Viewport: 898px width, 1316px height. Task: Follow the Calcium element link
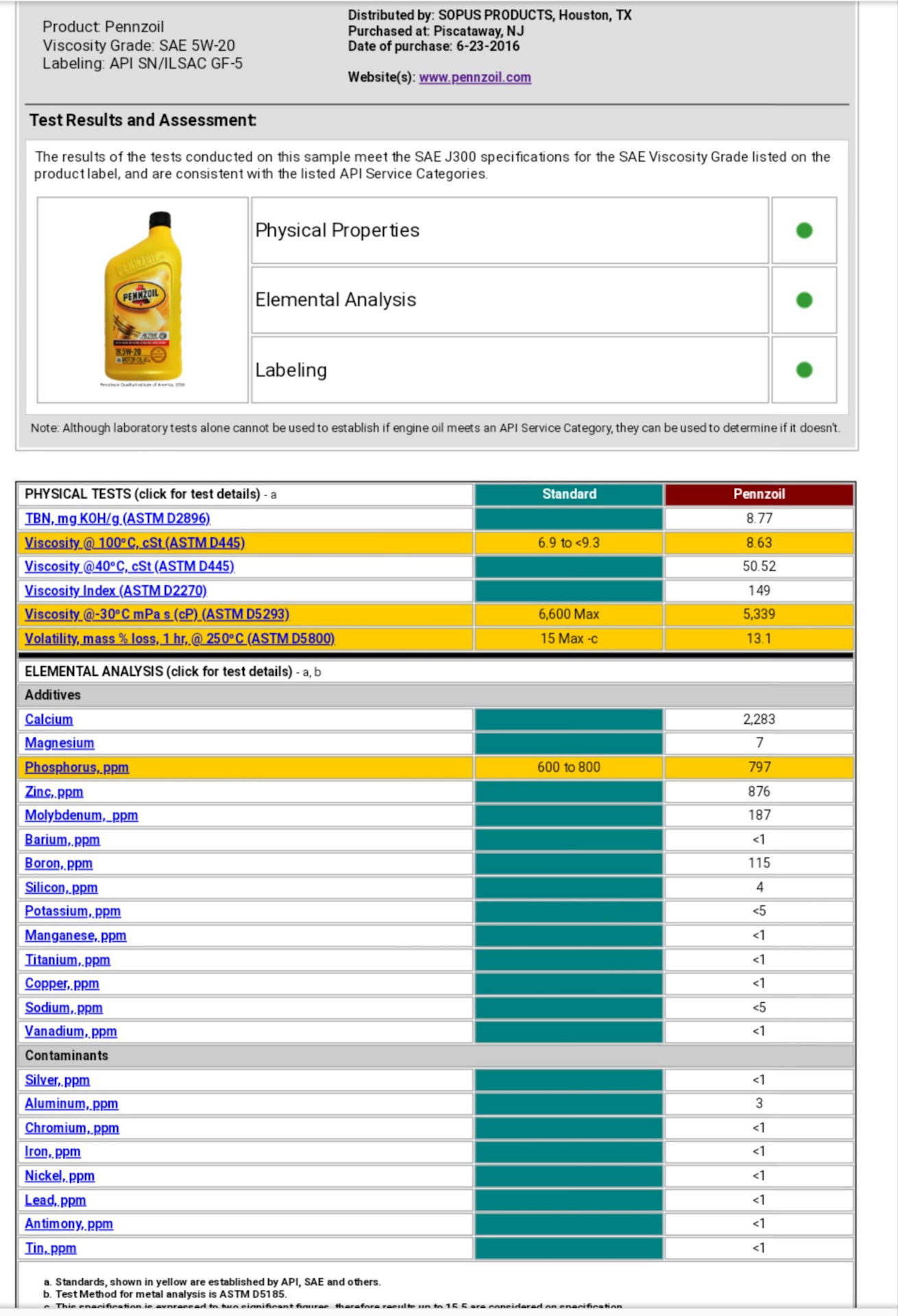[49, 720]
